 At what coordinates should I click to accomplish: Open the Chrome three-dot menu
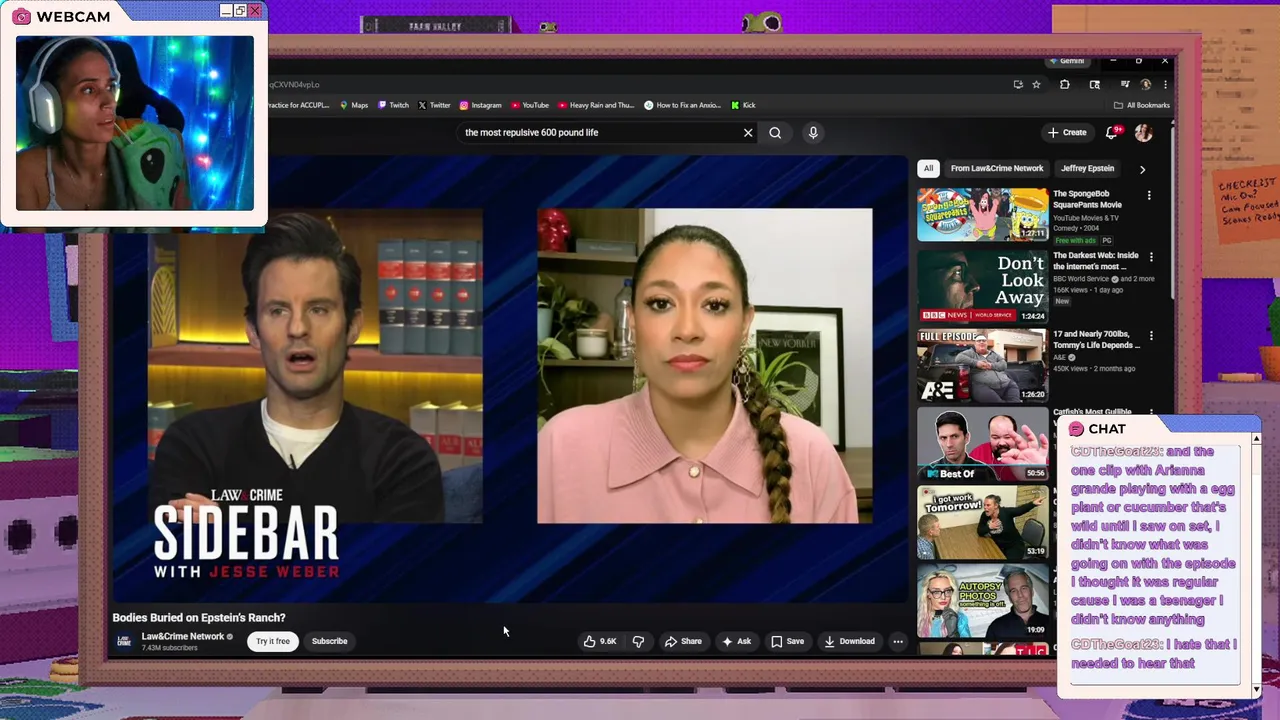pos(1165,85)
